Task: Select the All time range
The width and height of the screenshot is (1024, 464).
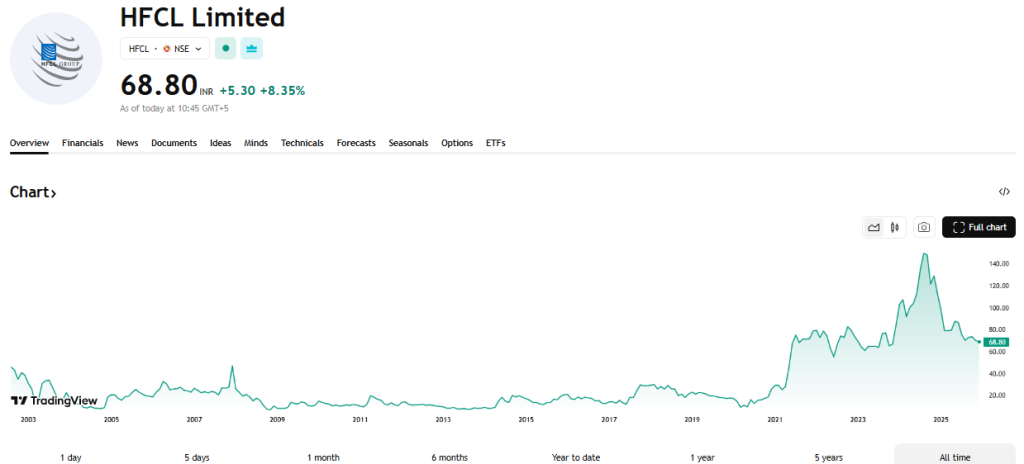Action: [x=954, y=457]
